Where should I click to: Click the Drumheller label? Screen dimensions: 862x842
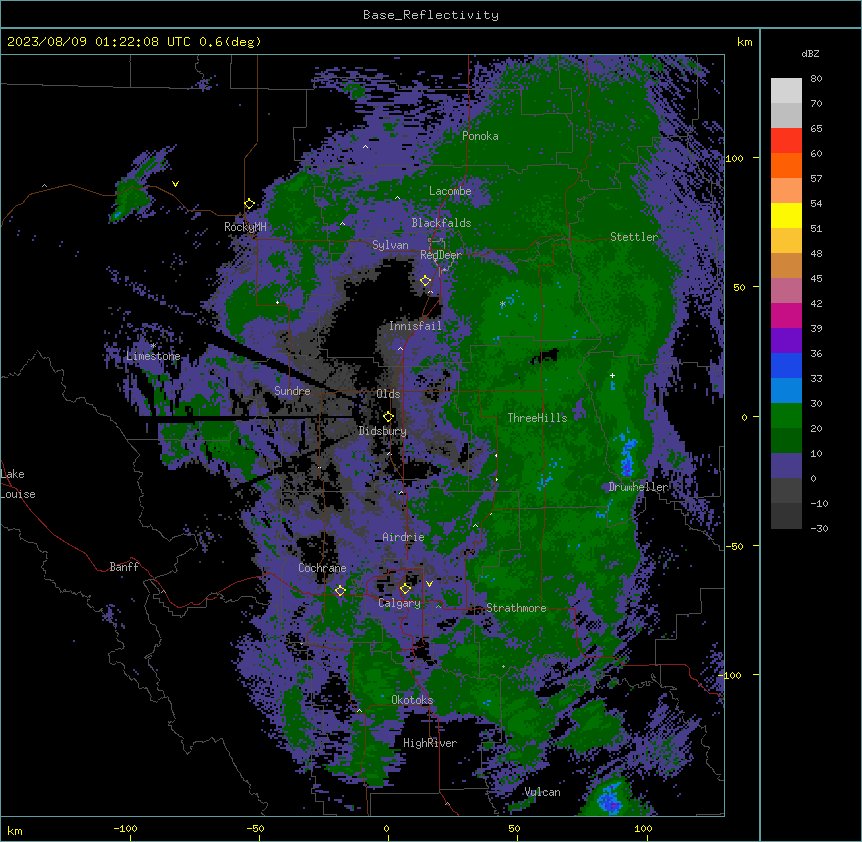638,487
